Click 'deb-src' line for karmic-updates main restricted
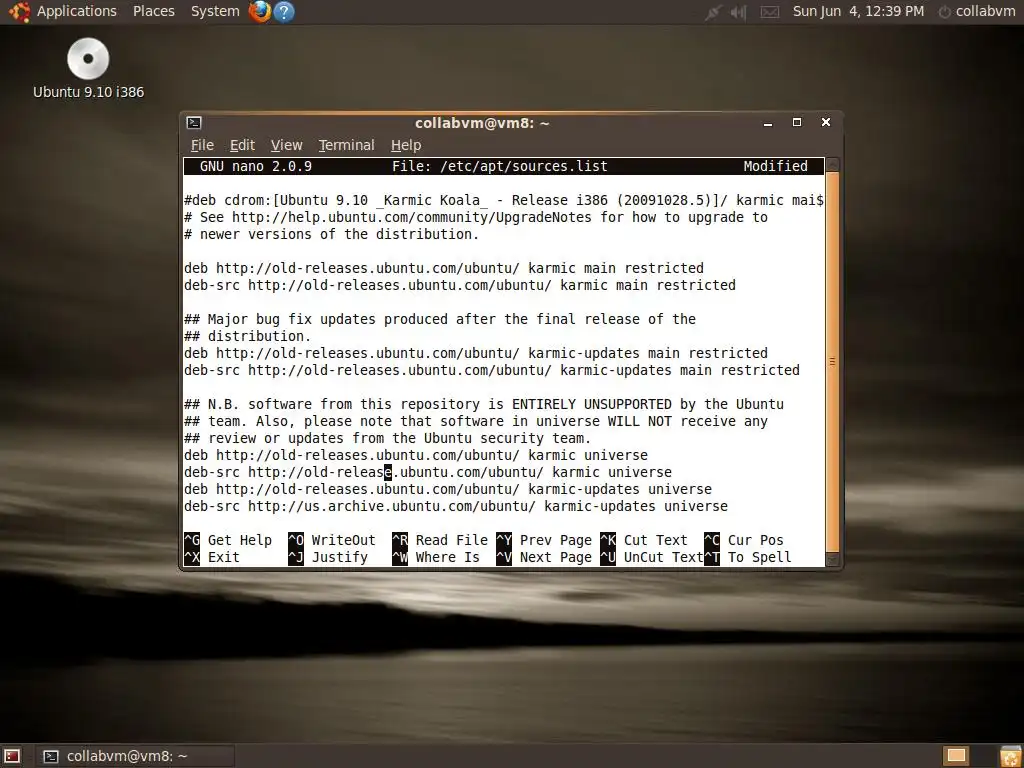Viewport: 1024px width, 768px height. 492,370
